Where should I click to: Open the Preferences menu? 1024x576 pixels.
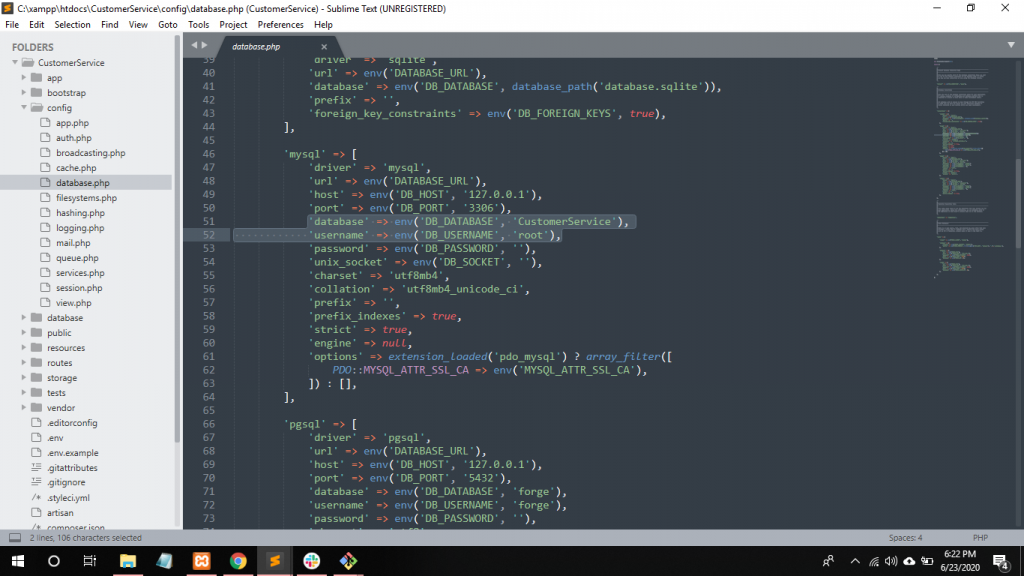pyautogui.click(x=280, y=24)
